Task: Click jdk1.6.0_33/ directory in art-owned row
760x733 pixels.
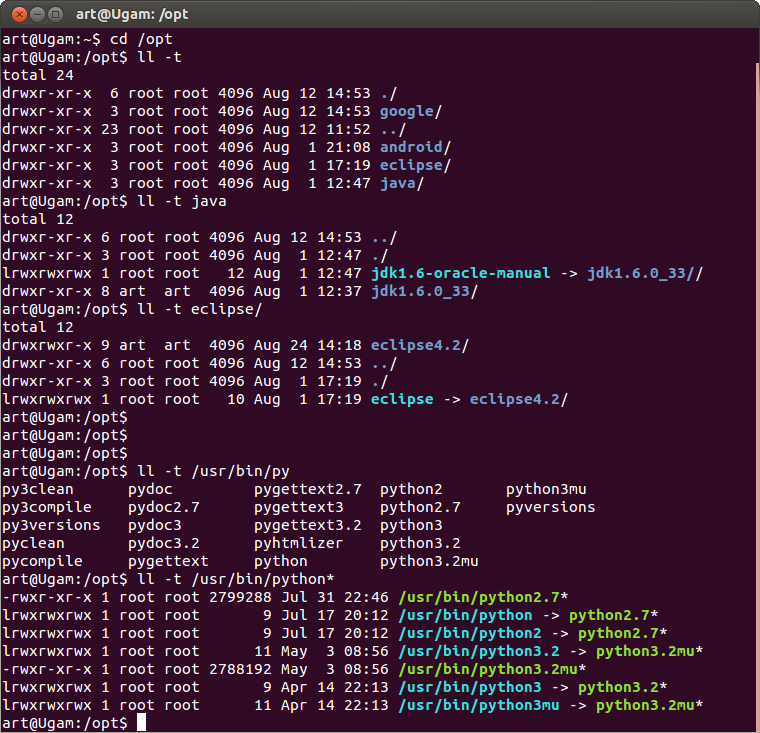Action: pyautogui.click(x=424, y=291)
